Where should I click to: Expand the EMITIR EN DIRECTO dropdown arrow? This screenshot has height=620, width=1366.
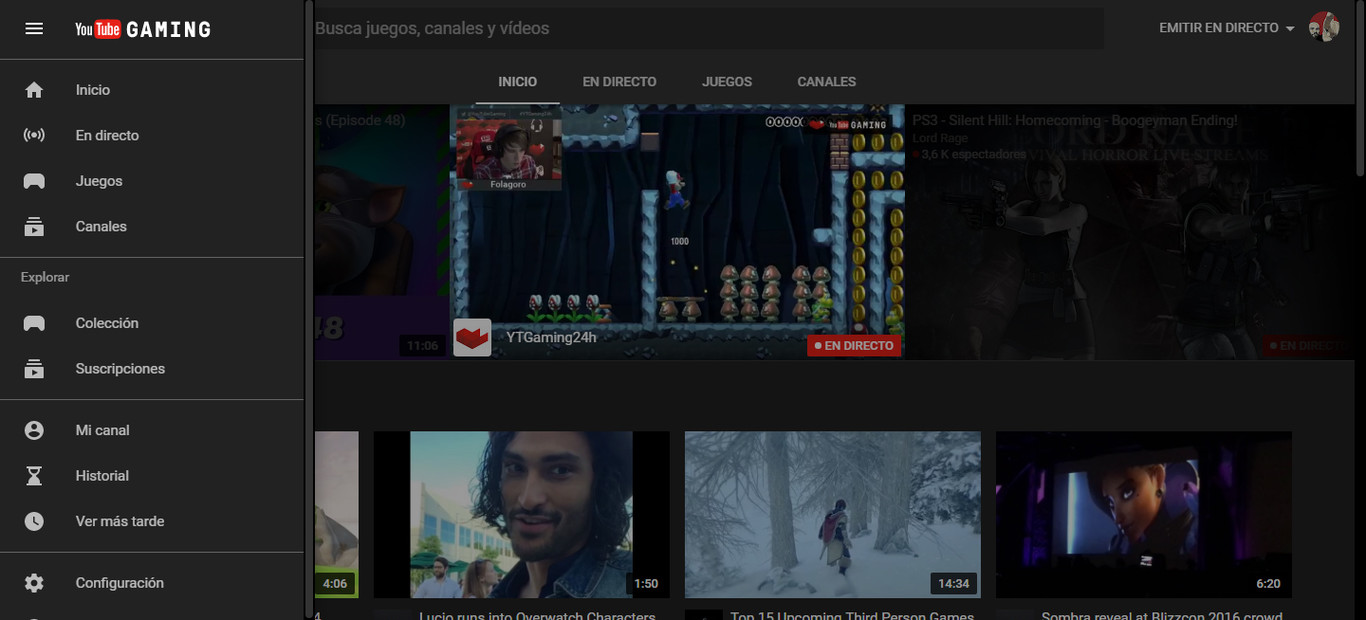click(1289, 28)
